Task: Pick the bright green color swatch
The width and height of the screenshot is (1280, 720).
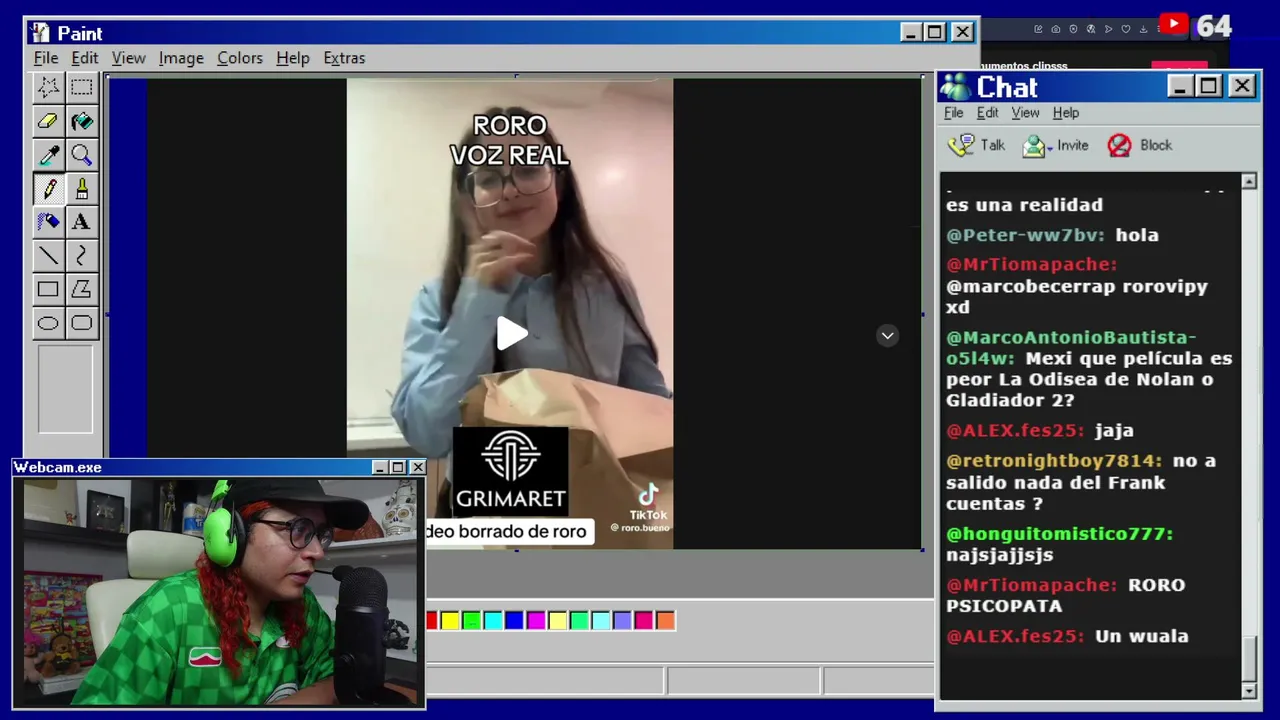Action: [x=471, y=621]
